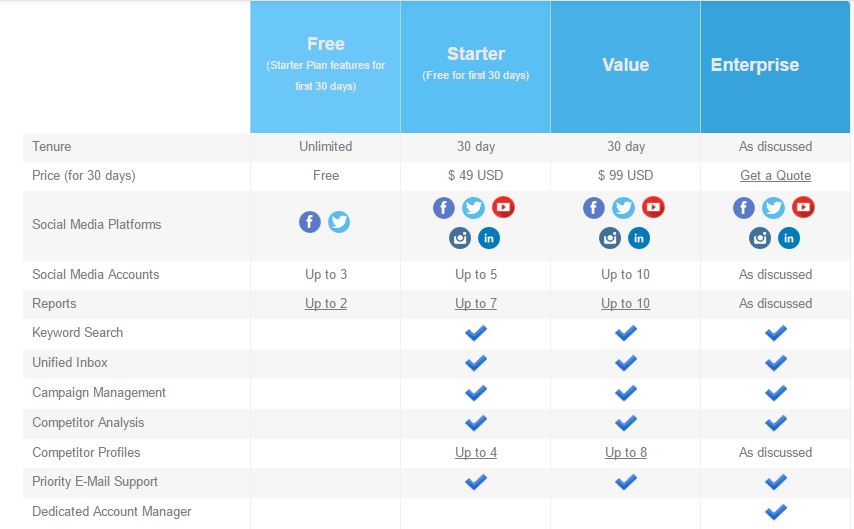Click the Instagram icon under Starter plan

click(460, 238)
